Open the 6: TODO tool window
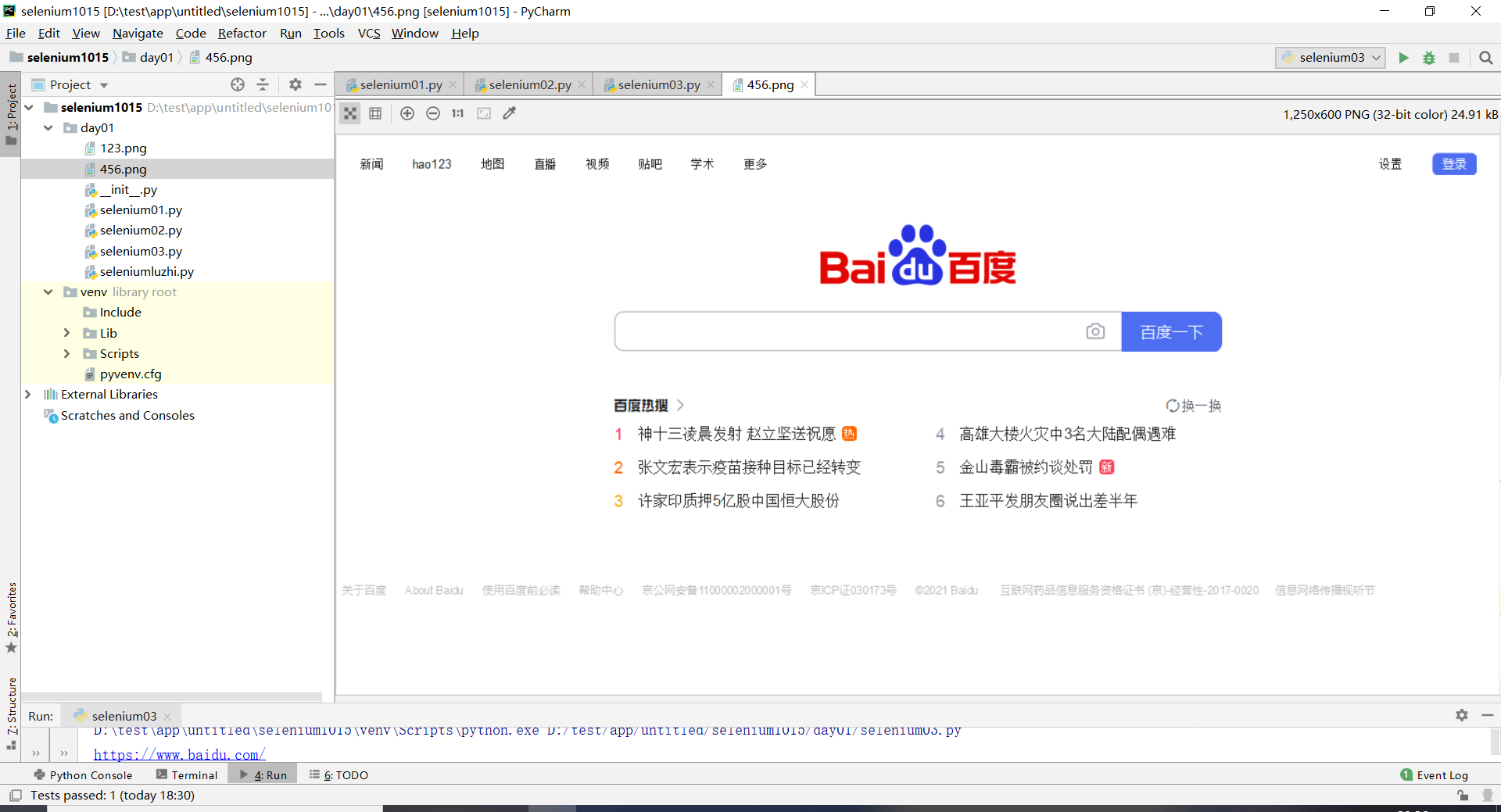Image resolution: width=1501 pixels, height=812 pixels. pyautogui.click(x=339, y=775)
